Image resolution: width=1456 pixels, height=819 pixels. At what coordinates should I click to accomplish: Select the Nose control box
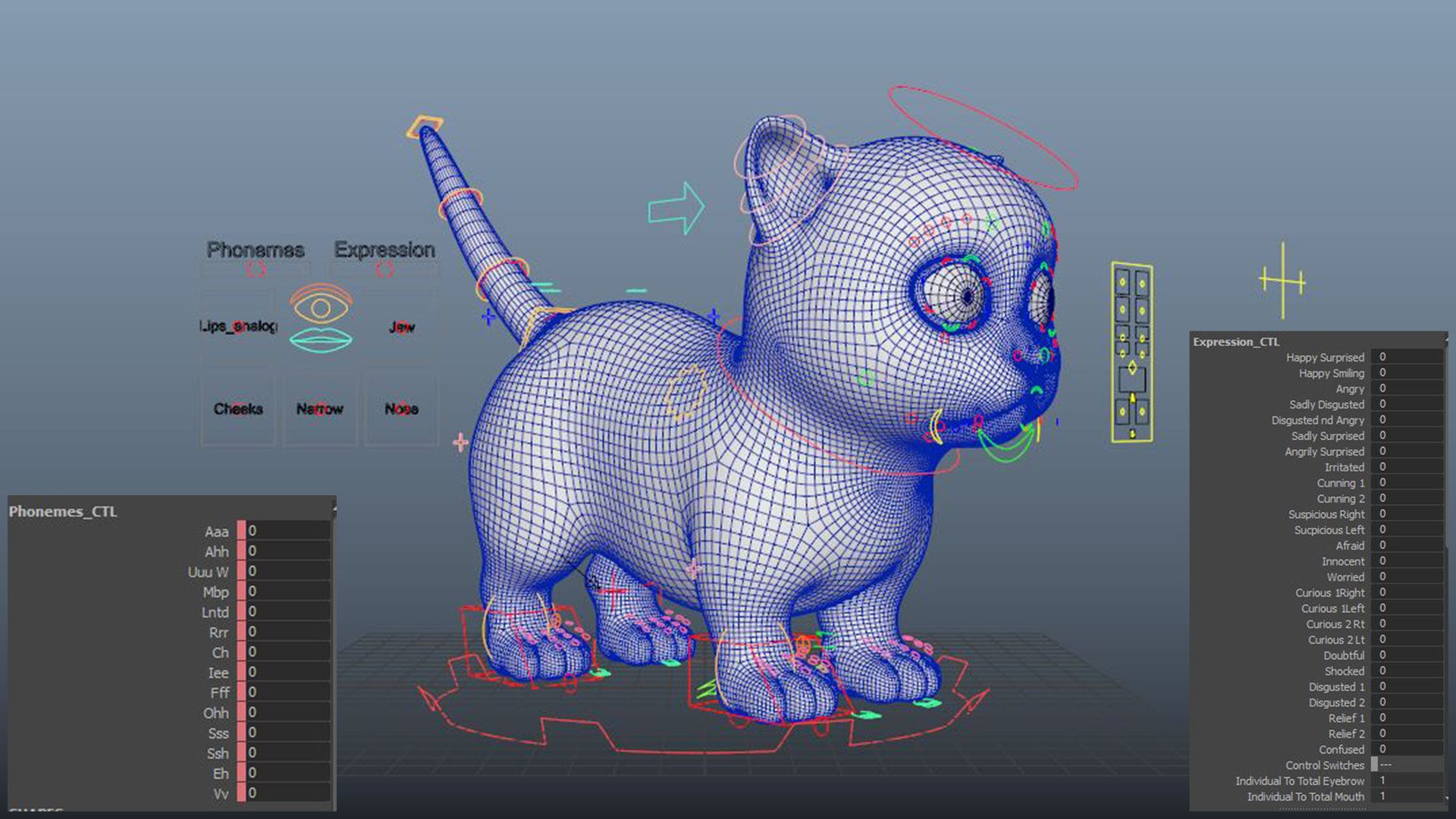coord(402,409)
